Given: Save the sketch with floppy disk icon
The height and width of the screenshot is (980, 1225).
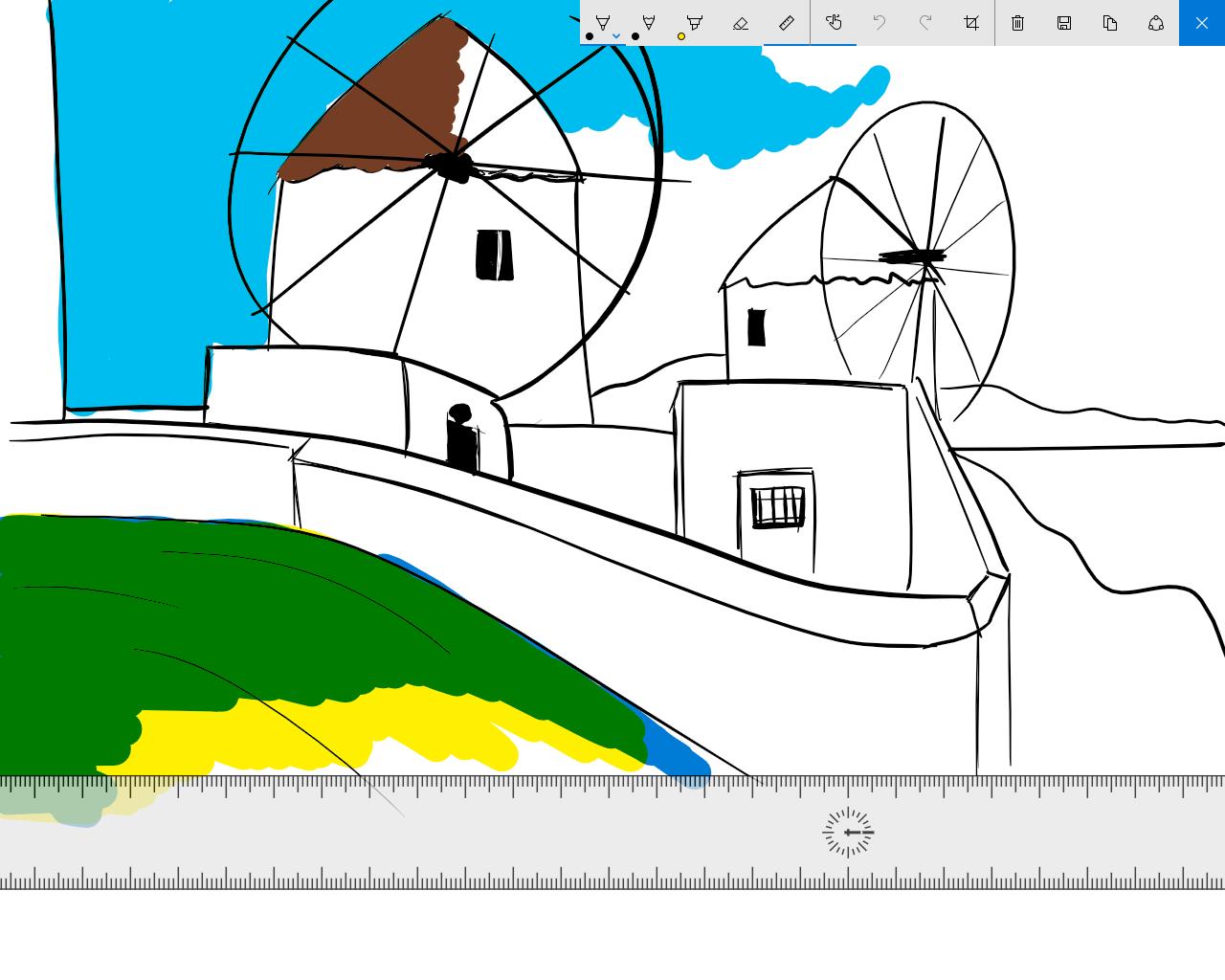Looking at the screenshot, I should tap(1064, 23).
